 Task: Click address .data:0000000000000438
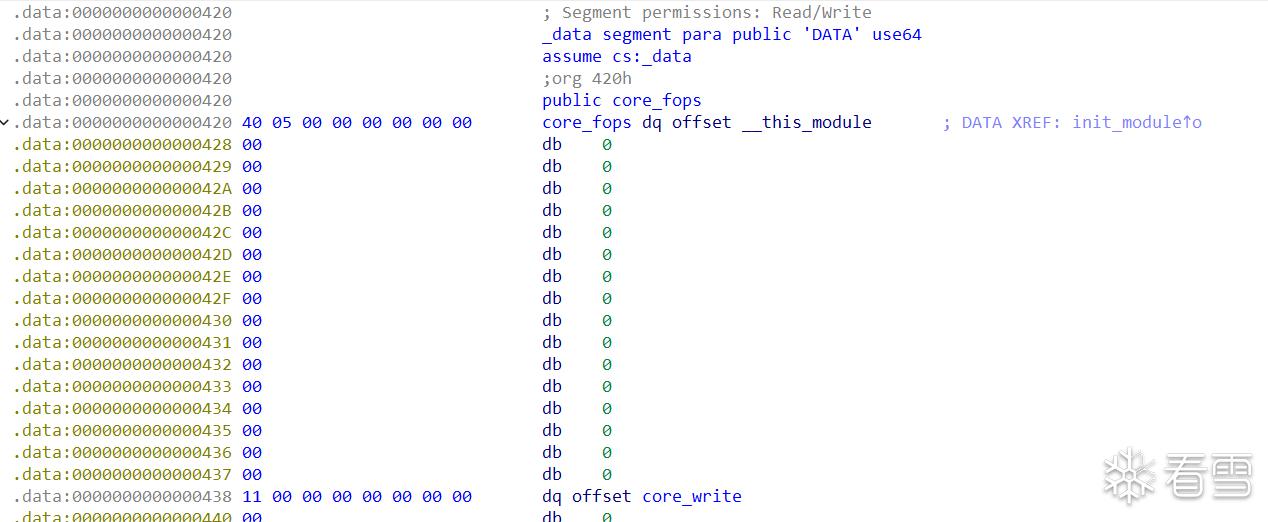122,497
